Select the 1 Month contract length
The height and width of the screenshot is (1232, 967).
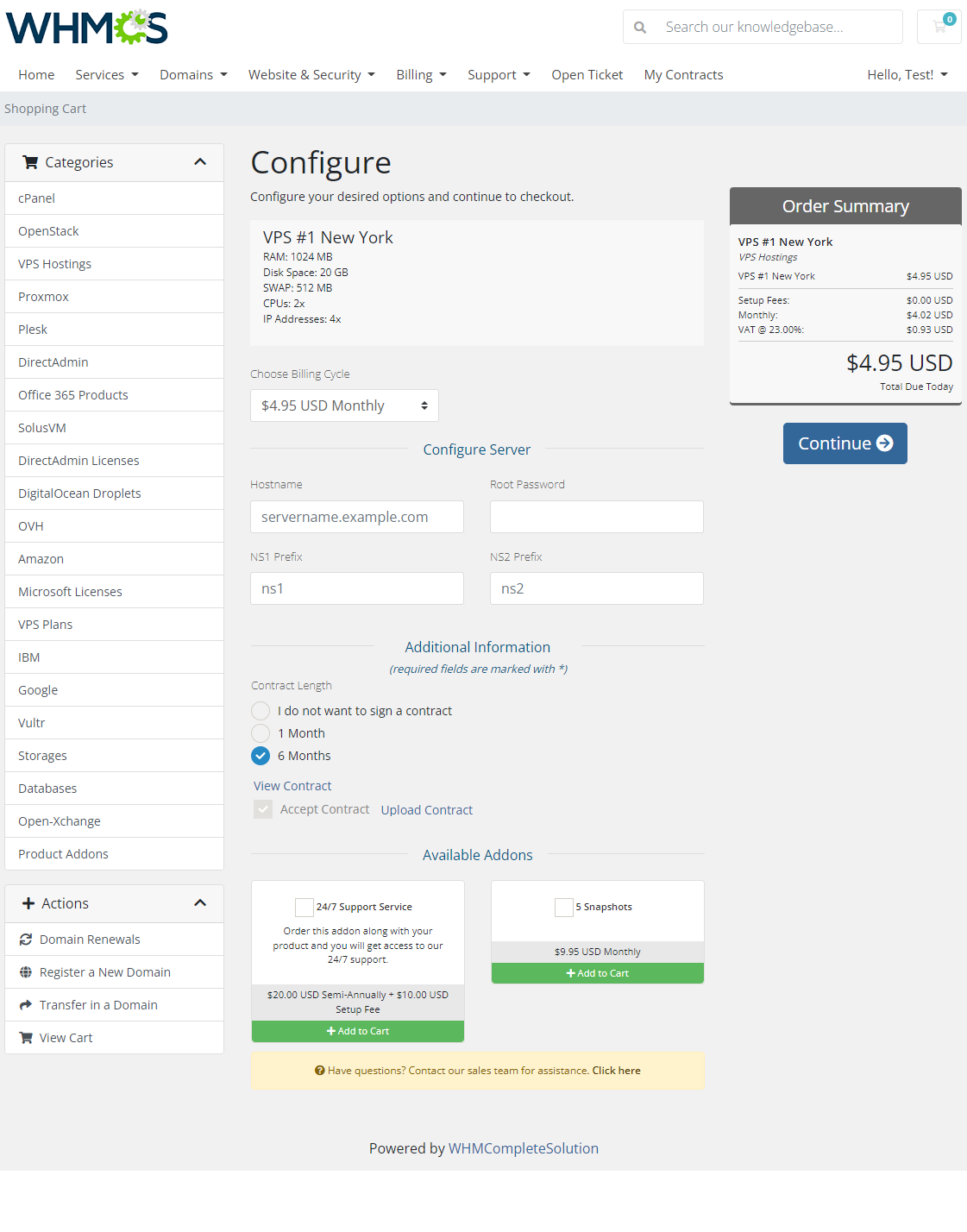261,733
